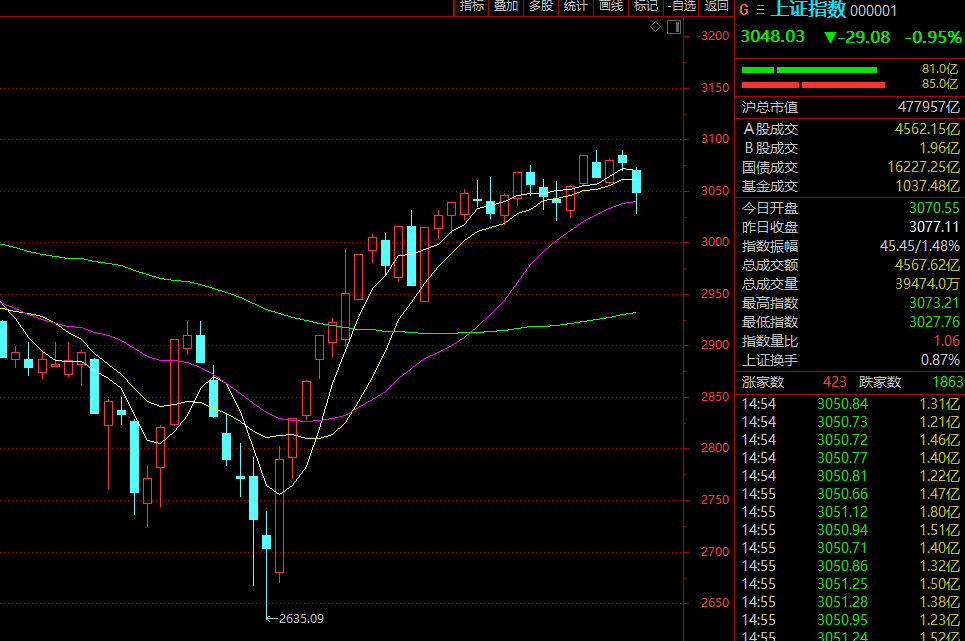Select the tick row priced 3050.86
This screenshot has width=965, height=641.
tap(850, 566)
